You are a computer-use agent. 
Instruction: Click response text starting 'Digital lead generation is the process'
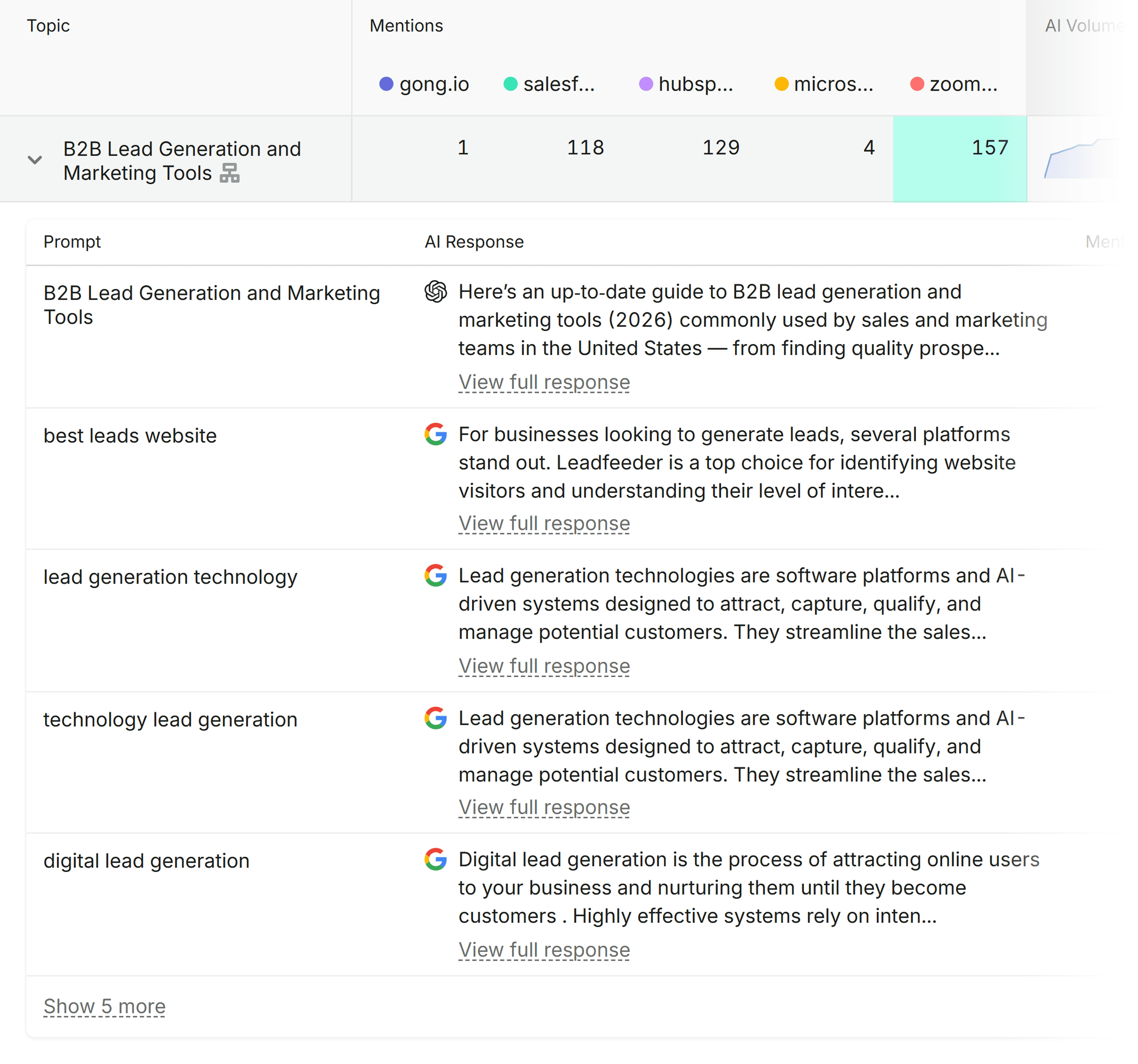(x=749, y=888)
